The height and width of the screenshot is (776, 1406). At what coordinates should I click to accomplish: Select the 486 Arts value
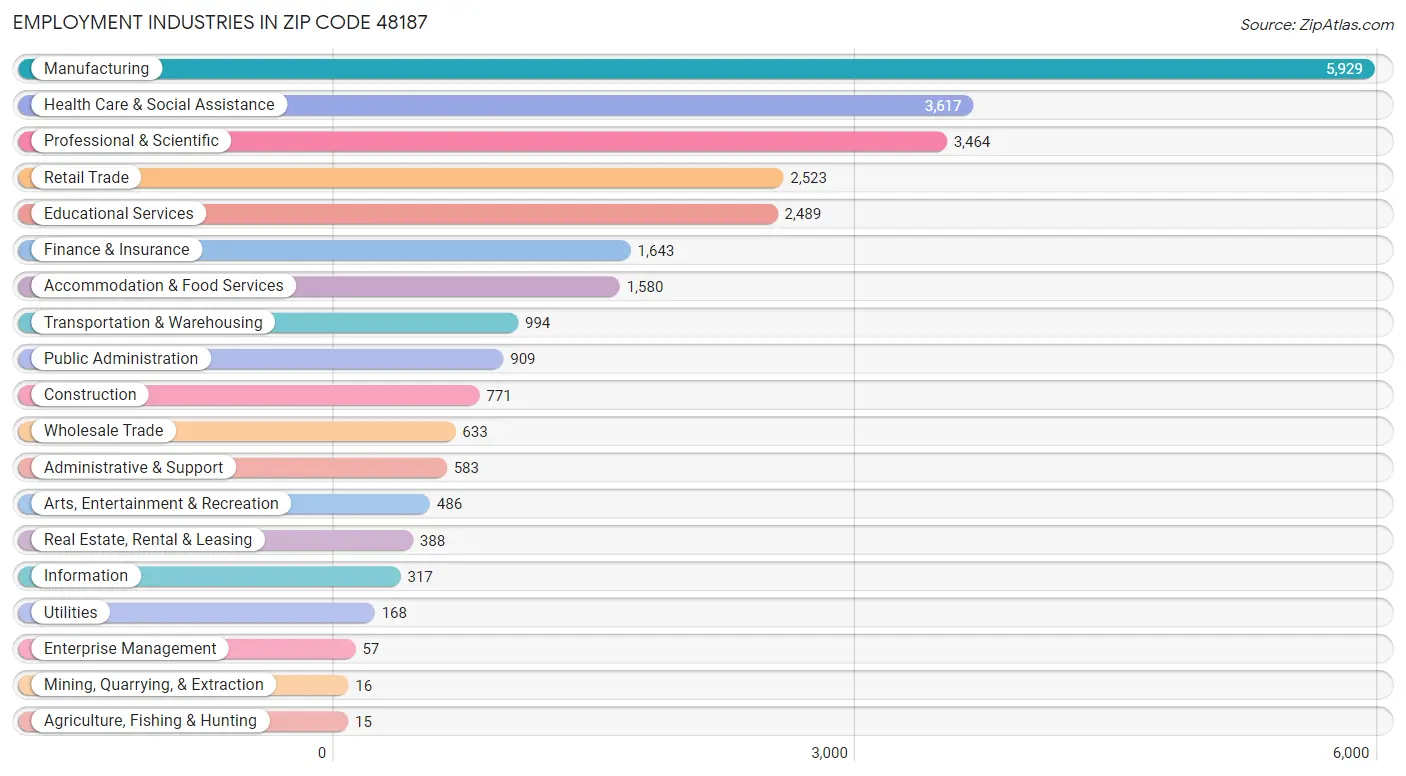[x=450, y=504]
